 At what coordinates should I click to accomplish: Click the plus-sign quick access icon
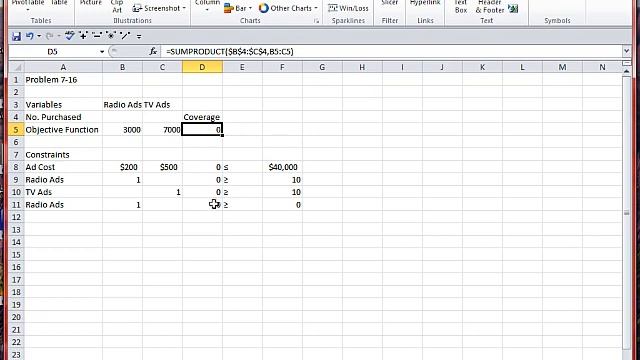click(83, 36)
